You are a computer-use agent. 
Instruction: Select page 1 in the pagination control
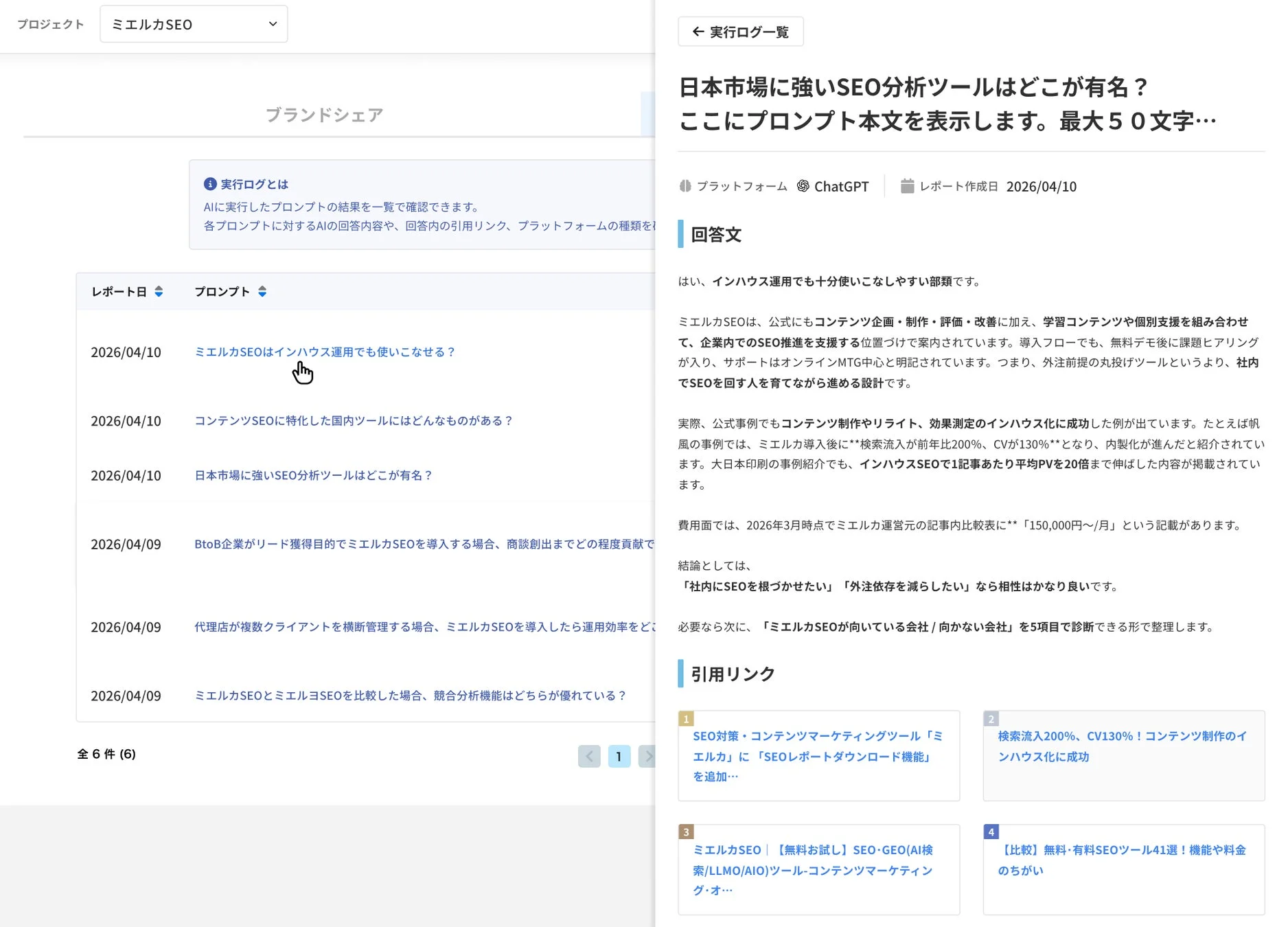[619, 756]
